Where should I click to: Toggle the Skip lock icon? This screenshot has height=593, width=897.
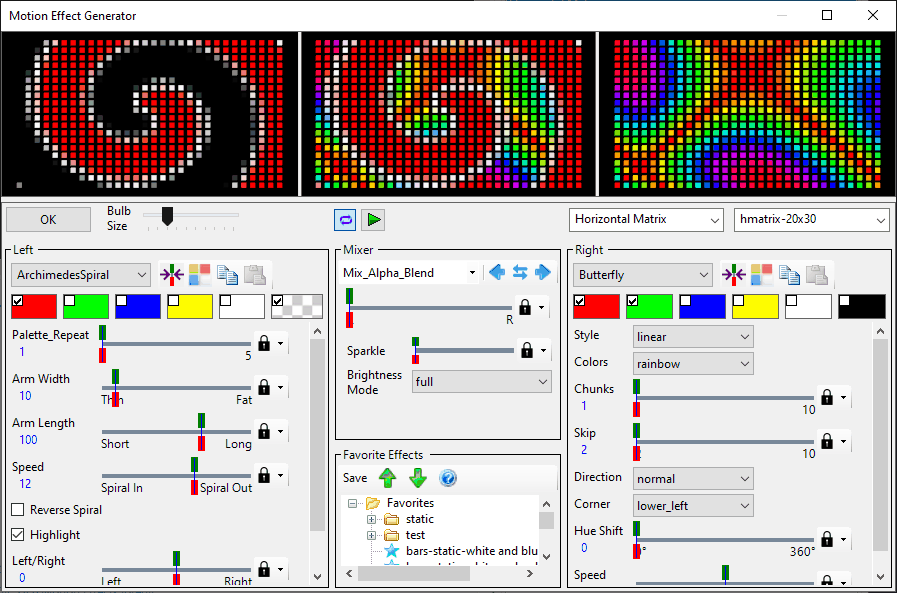[827, 441]
